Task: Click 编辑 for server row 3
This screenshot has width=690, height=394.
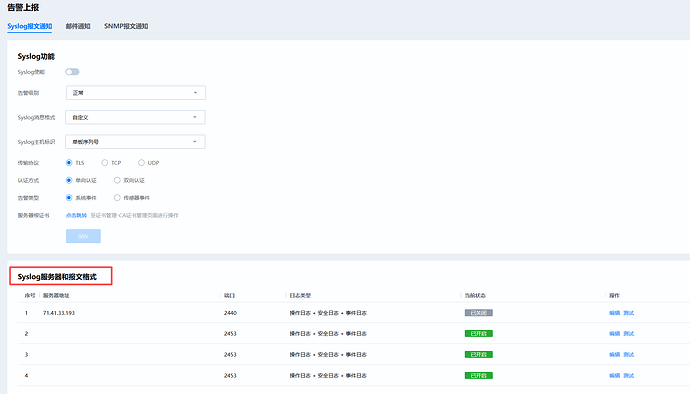Action: 614,355
